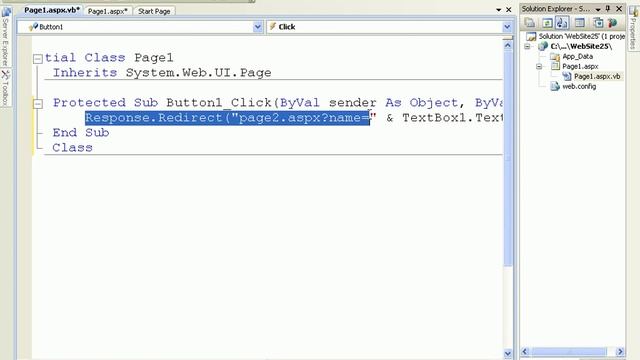Click the ASP.NET Configuration icon

(x=612, y=23)
